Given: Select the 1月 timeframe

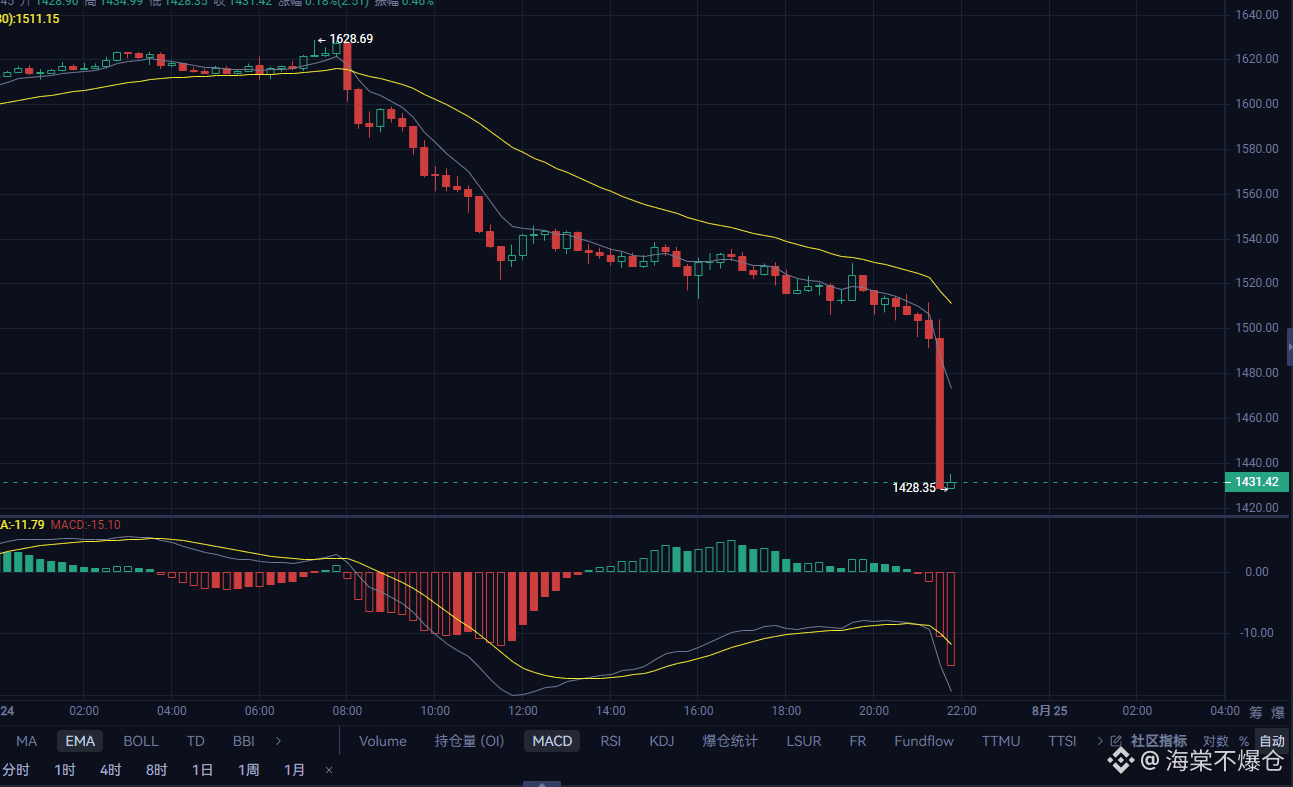Looking at the screenshot, I should click(294, 770).
